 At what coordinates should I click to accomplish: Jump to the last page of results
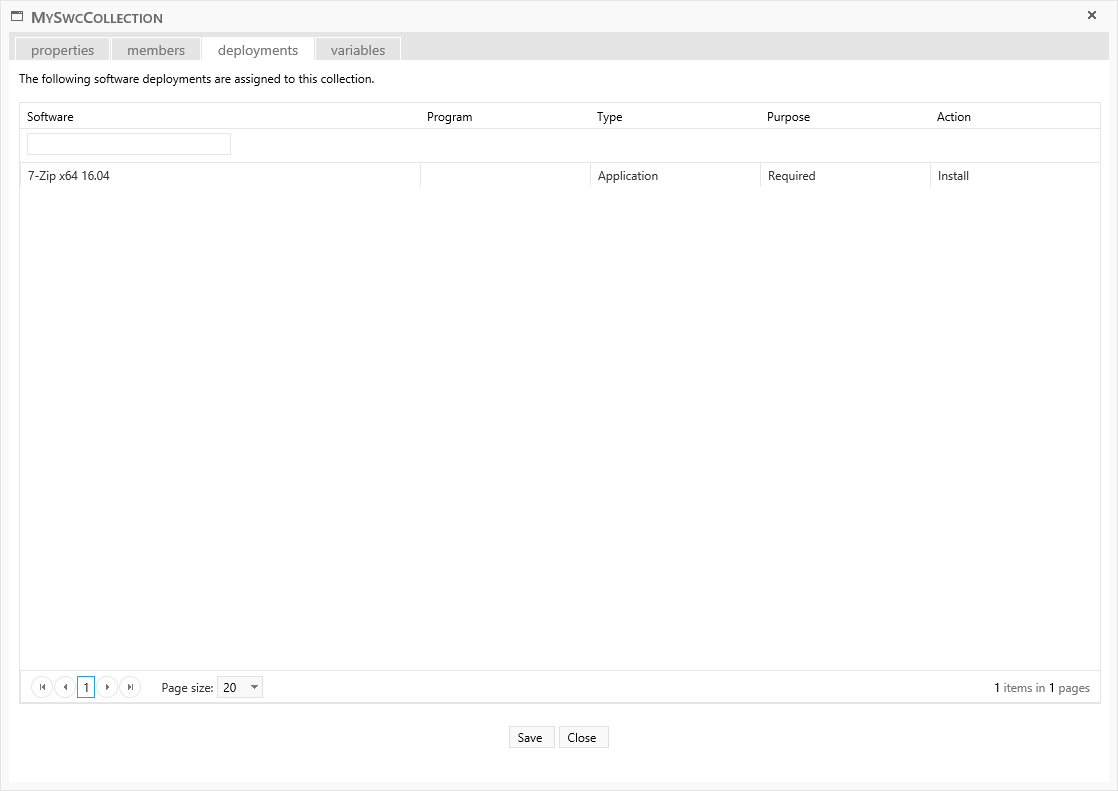(130, 687)
